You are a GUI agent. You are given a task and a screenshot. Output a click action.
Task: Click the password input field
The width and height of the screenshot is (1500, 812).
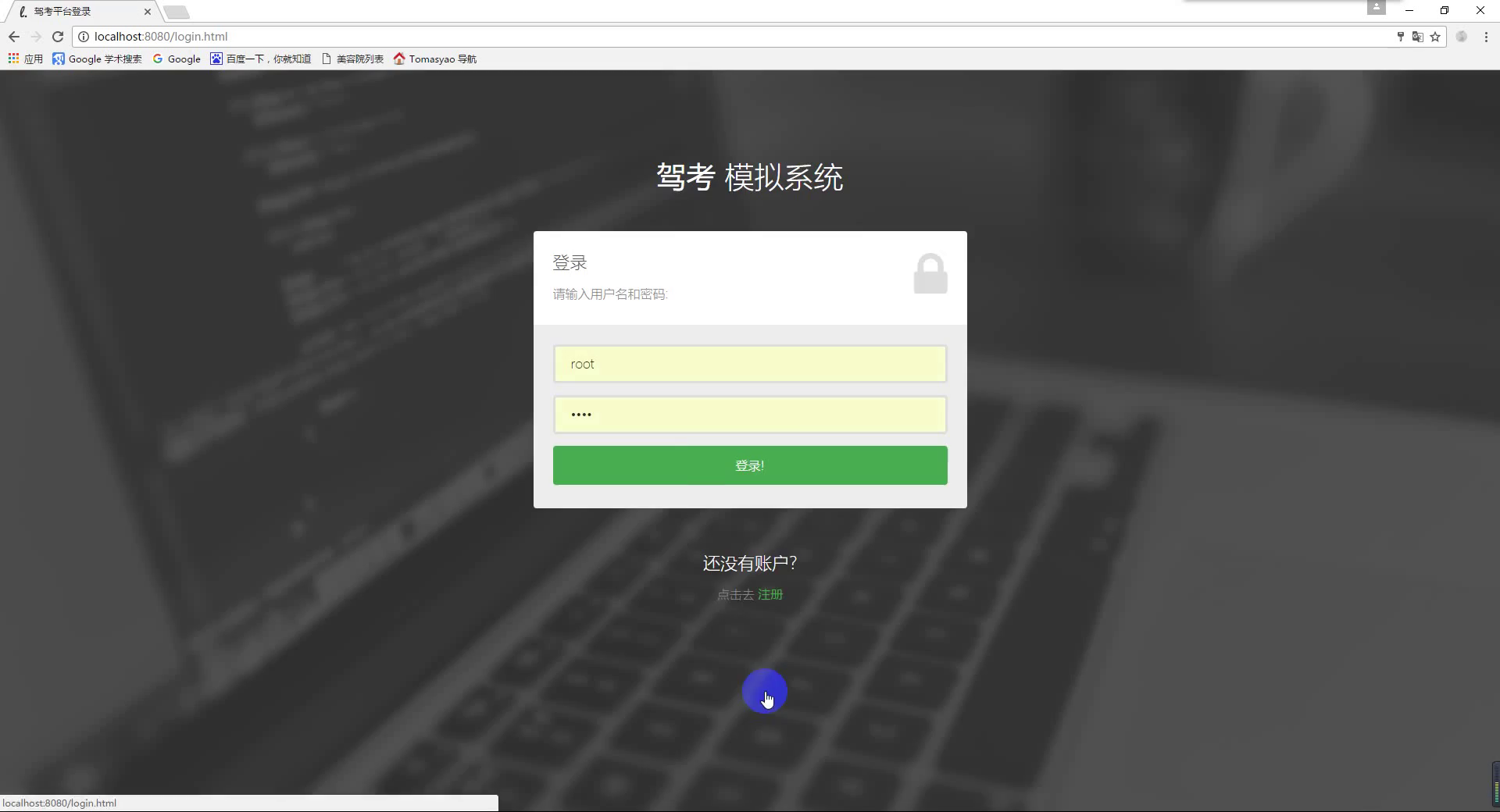(750, 415)
